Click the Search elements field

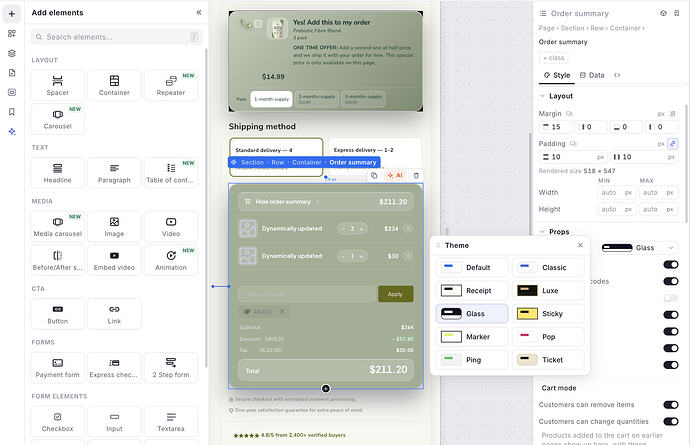117,37
